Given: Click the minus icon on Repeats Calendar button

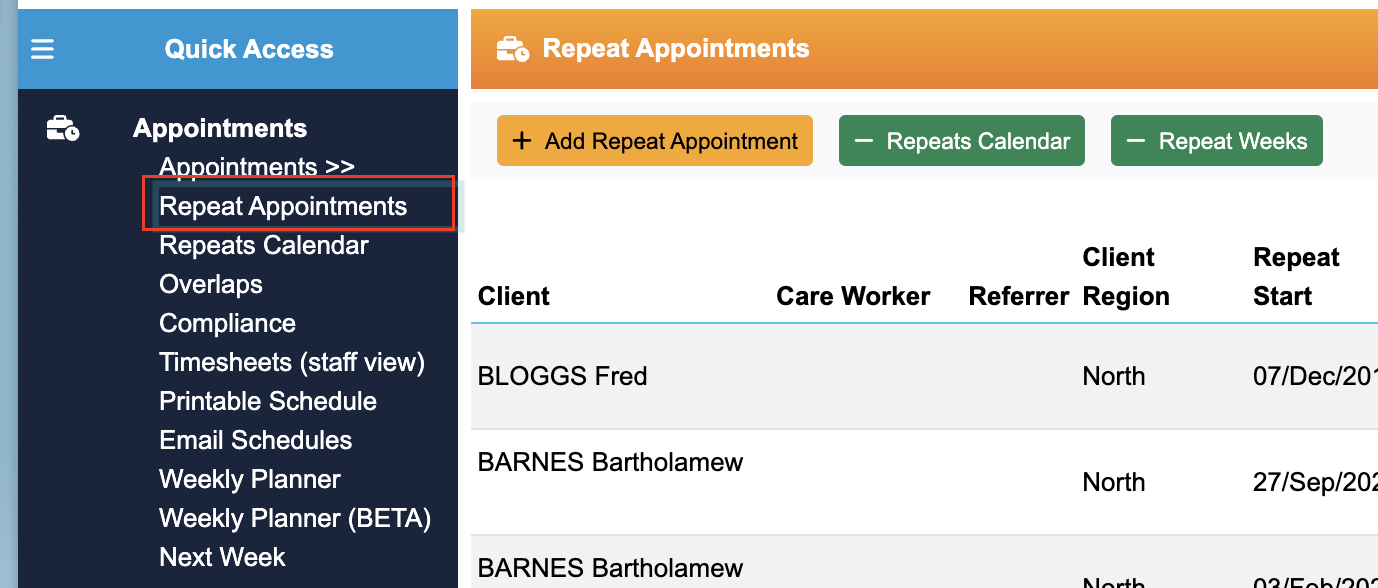Looking at the screenshot, I should (x=863, y=141).
